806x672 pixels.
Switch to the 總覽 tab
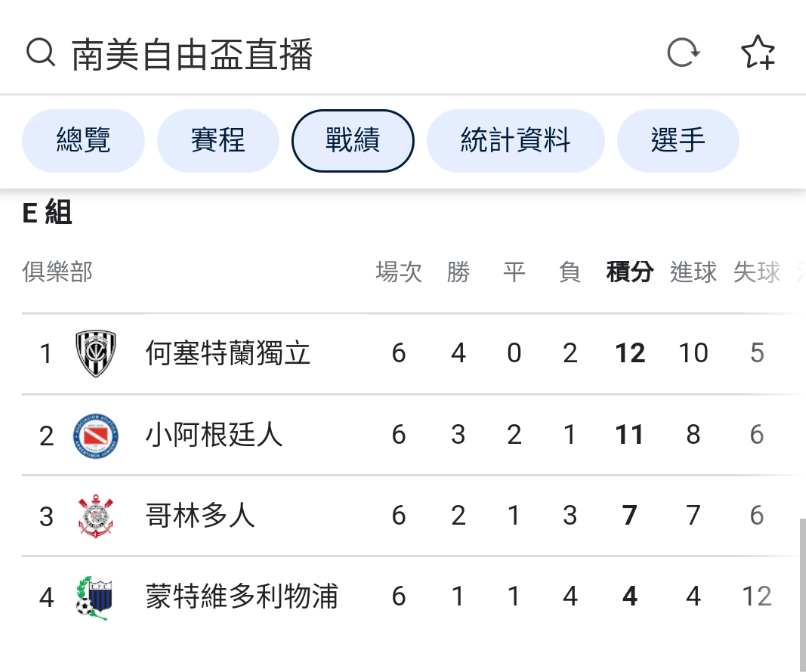point(83,141)
